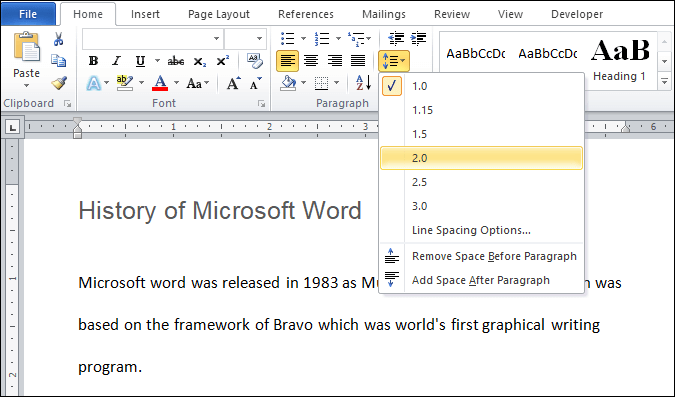
Task: Switch to the Review tab
Action: click(x=452, y=14)
